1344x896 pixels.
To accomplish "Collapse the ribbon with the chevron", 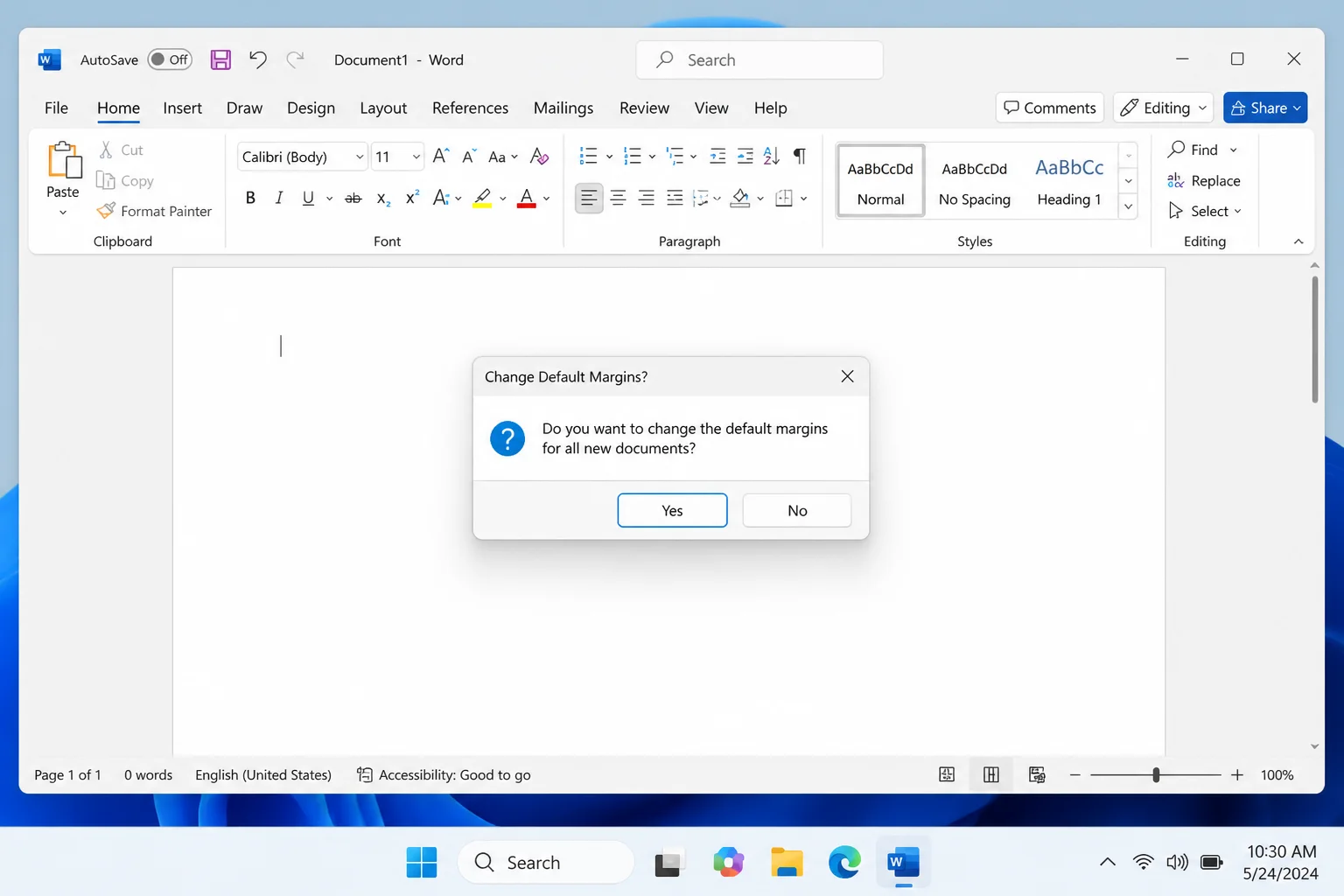I will click(1298, 241).
